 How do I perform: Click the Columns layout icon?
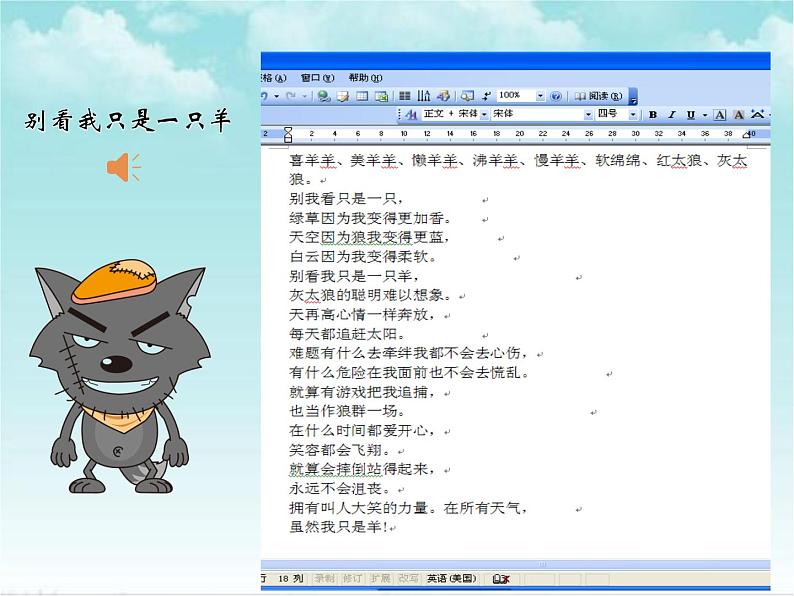pyautogui.click(x=405, y=96)
